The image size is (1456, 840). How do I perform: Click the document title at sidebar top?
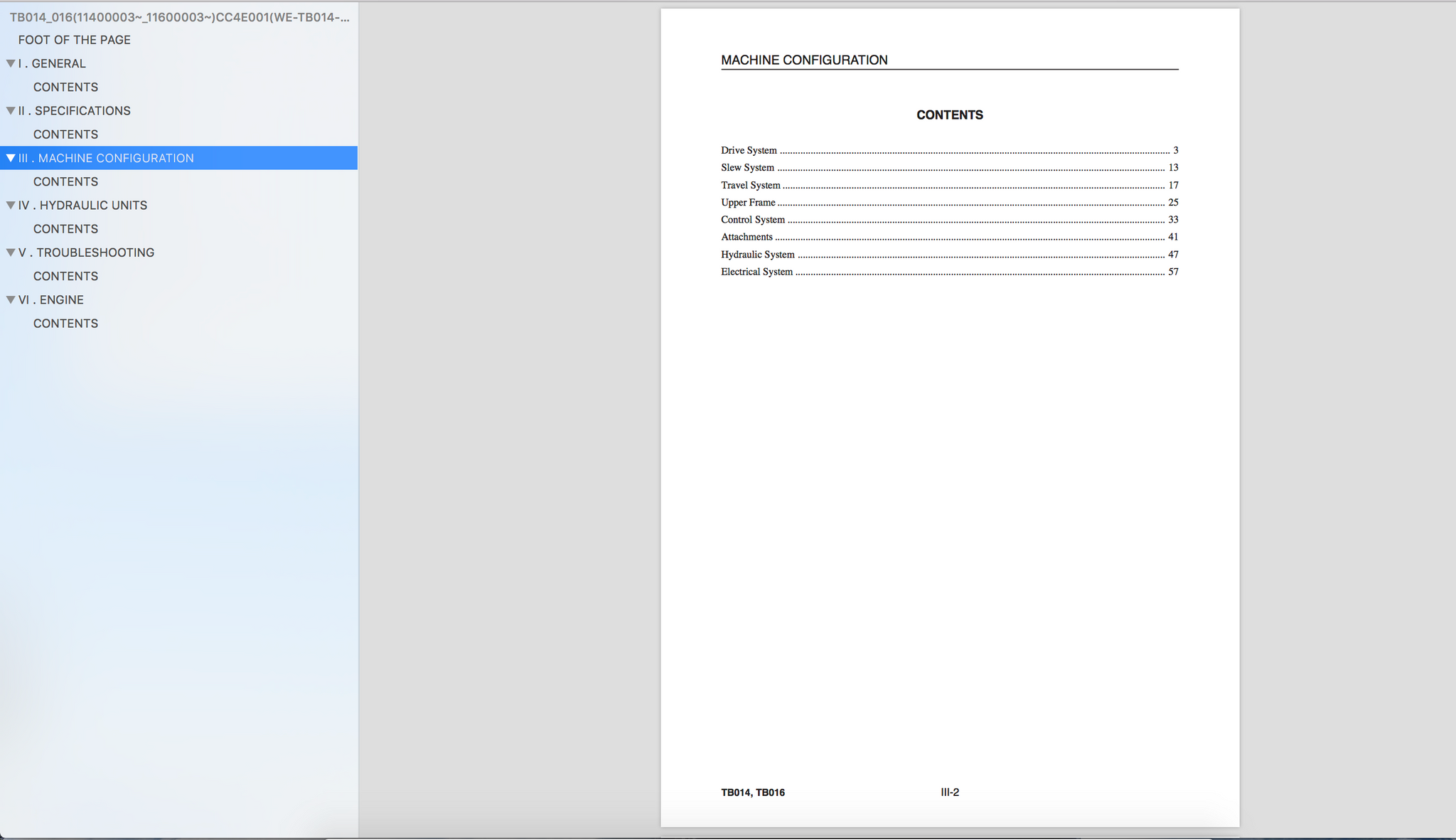point(179,17)
